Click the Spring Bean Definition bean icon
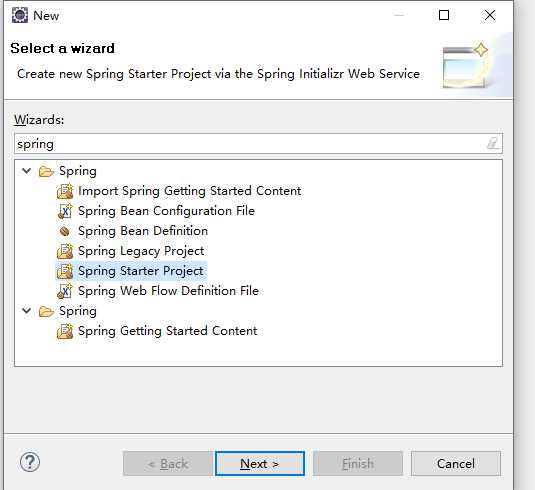This screenshot has width=535, height=490. click(64, 232)
